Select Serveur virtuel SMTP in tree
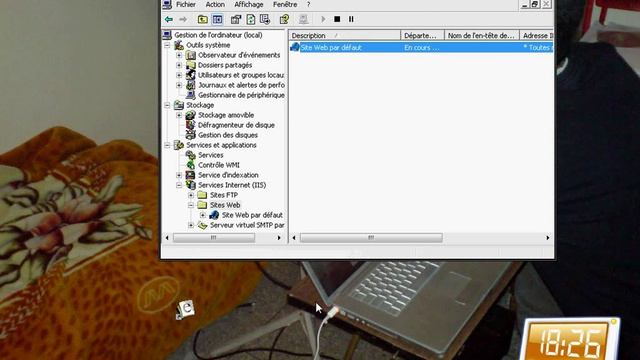Viewport: 640px width, 360px height. pos(247,225)
